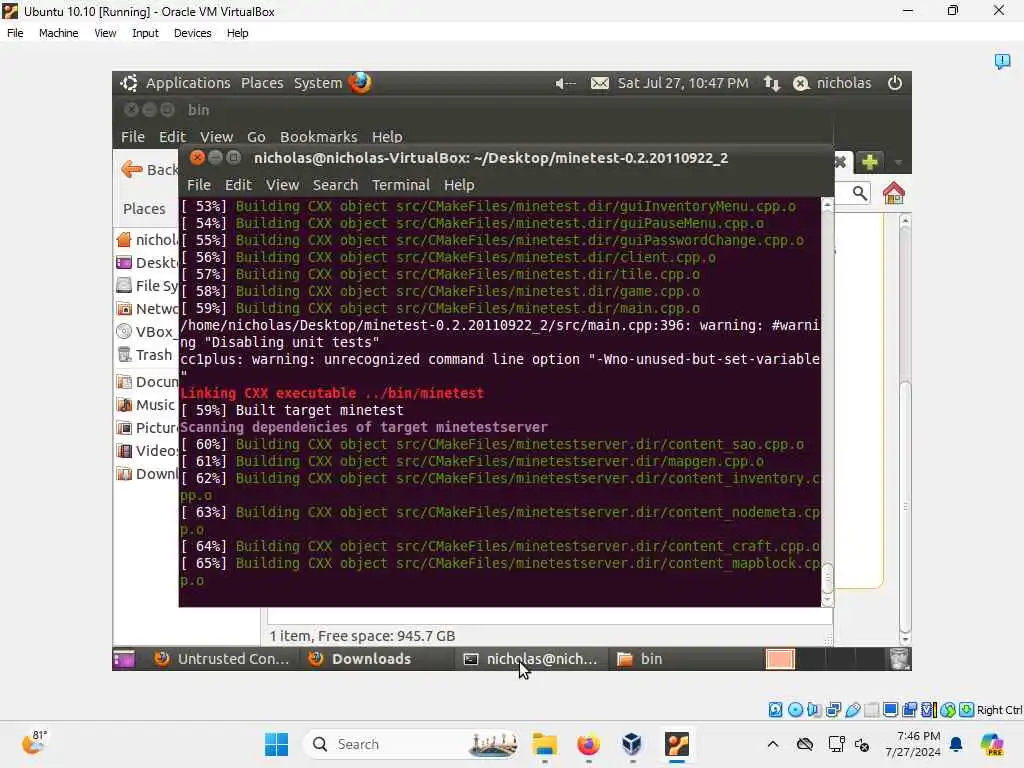Screen dimensions: 1024x768
Task: Click the terminal vertical scrollbar thumb
Action: coord(827,576)
